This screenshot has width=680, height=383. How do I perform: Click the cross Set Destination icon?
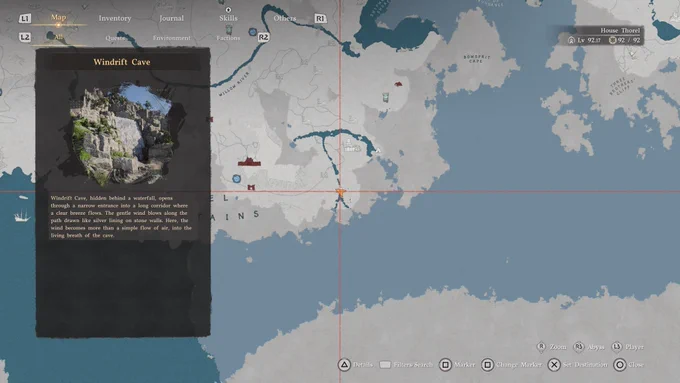point(554,365)
